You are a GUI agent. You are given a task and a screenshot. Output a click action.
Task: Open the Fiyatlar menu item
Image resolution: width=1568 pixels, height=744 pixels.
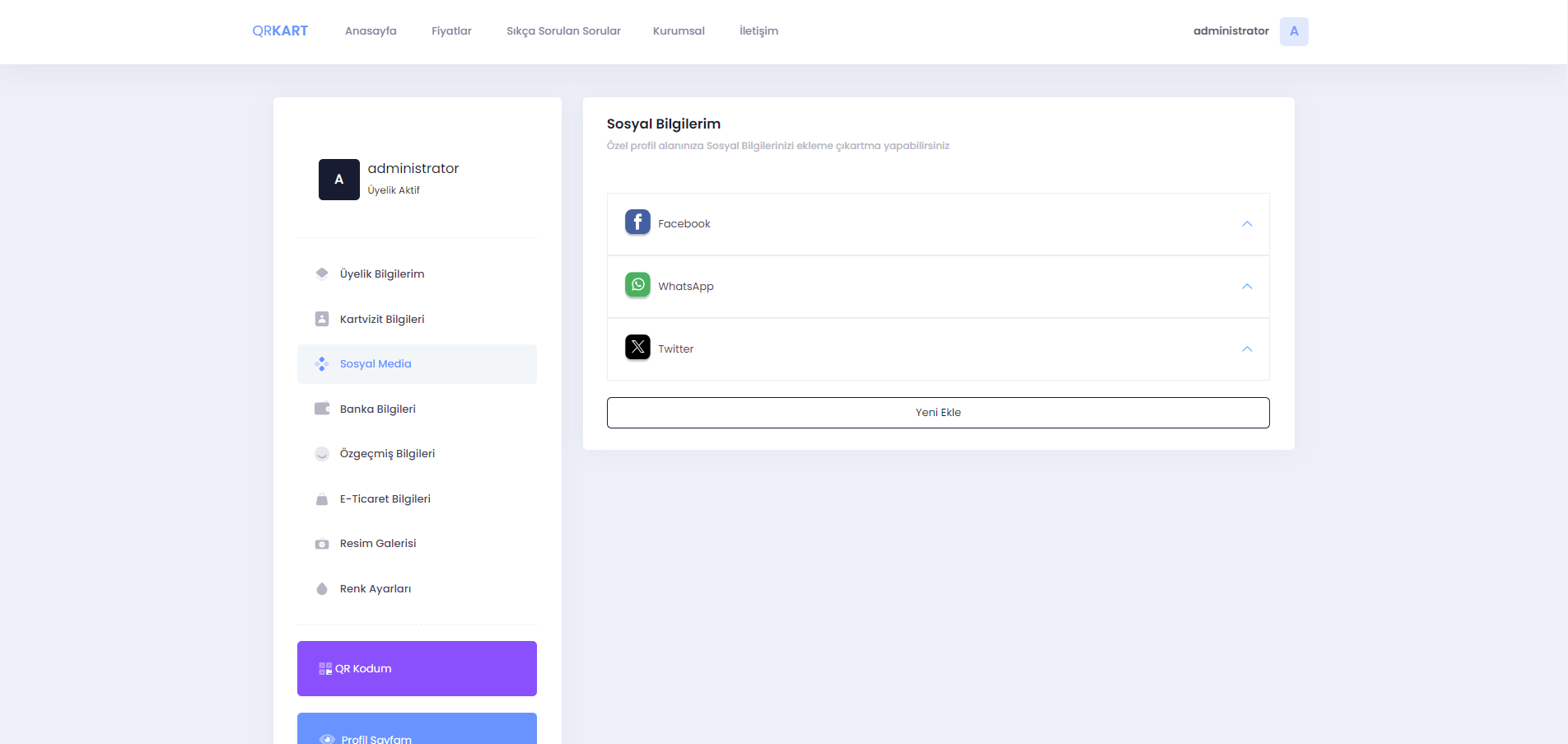451,31
